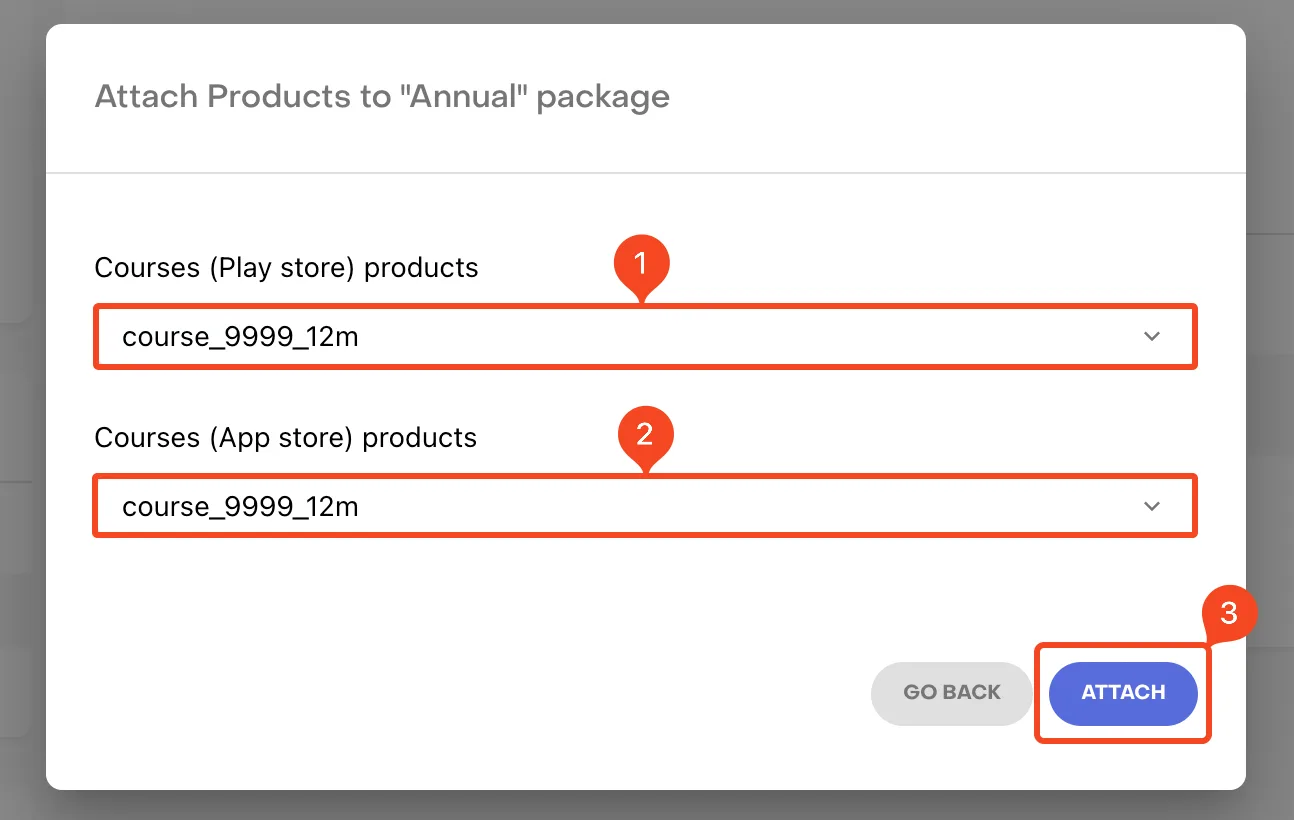Screen dimensions: 1294x820
Task: Click the orange number 3 marker badge
Action: [x=1229, y=614]
